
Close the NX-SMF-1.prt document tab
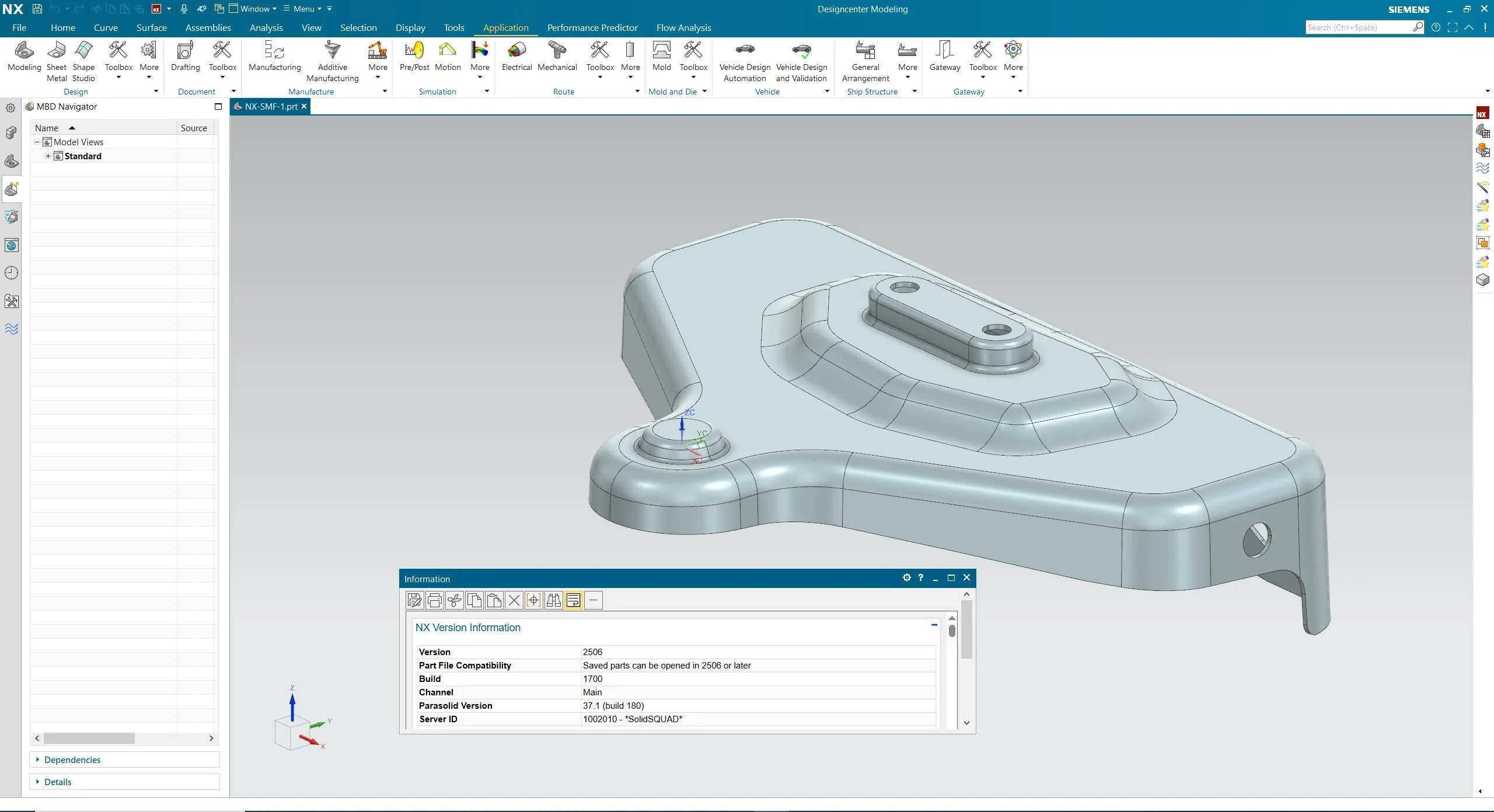click(x=304, y=107)
